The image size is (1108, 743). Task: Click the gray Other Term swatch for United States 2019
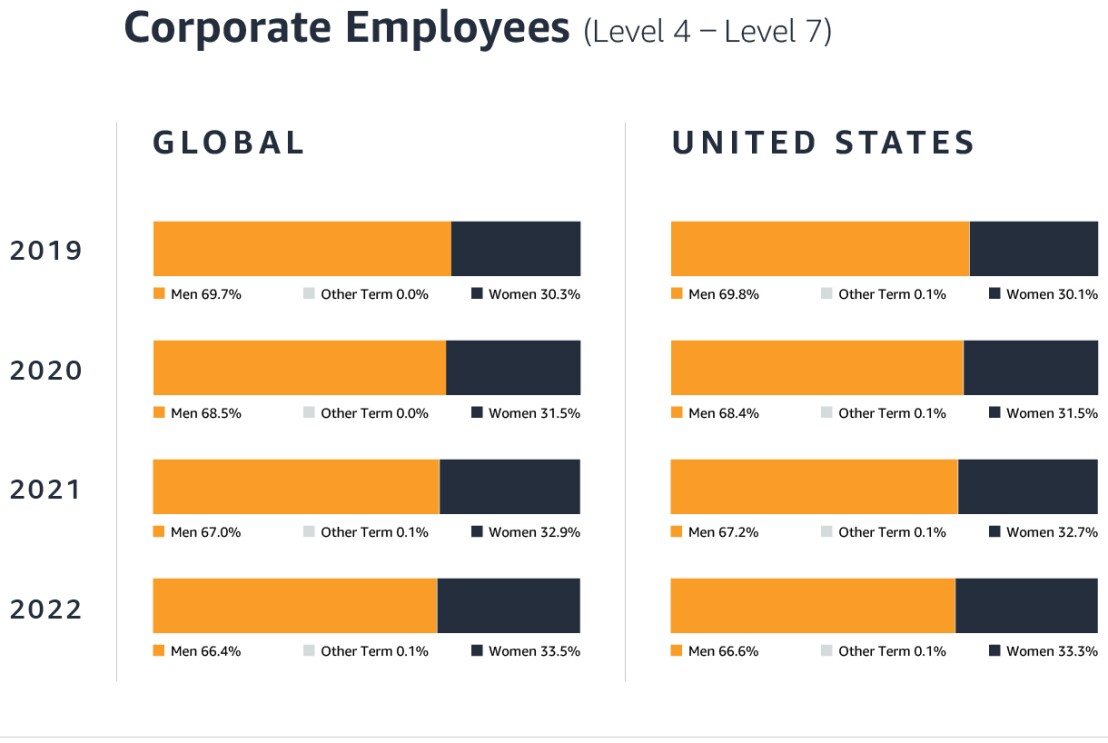click(x=827, y=294)
